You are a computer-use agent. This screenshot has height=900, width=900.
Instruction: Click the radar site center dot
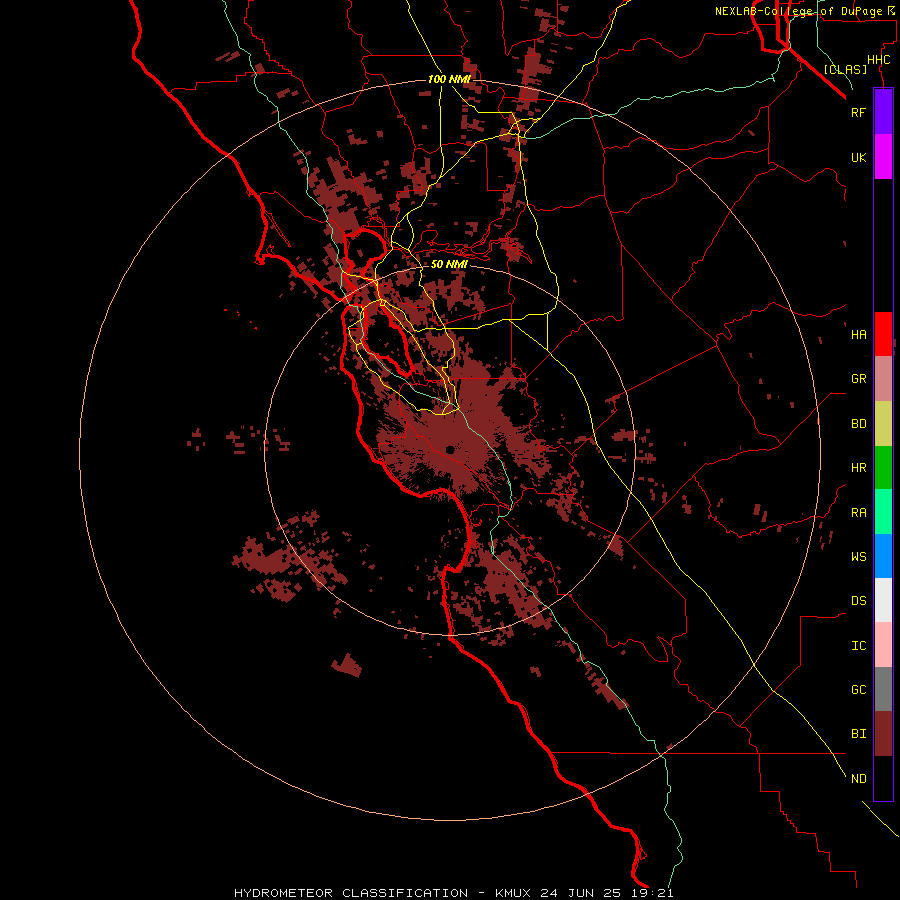[x=450, y=449]
